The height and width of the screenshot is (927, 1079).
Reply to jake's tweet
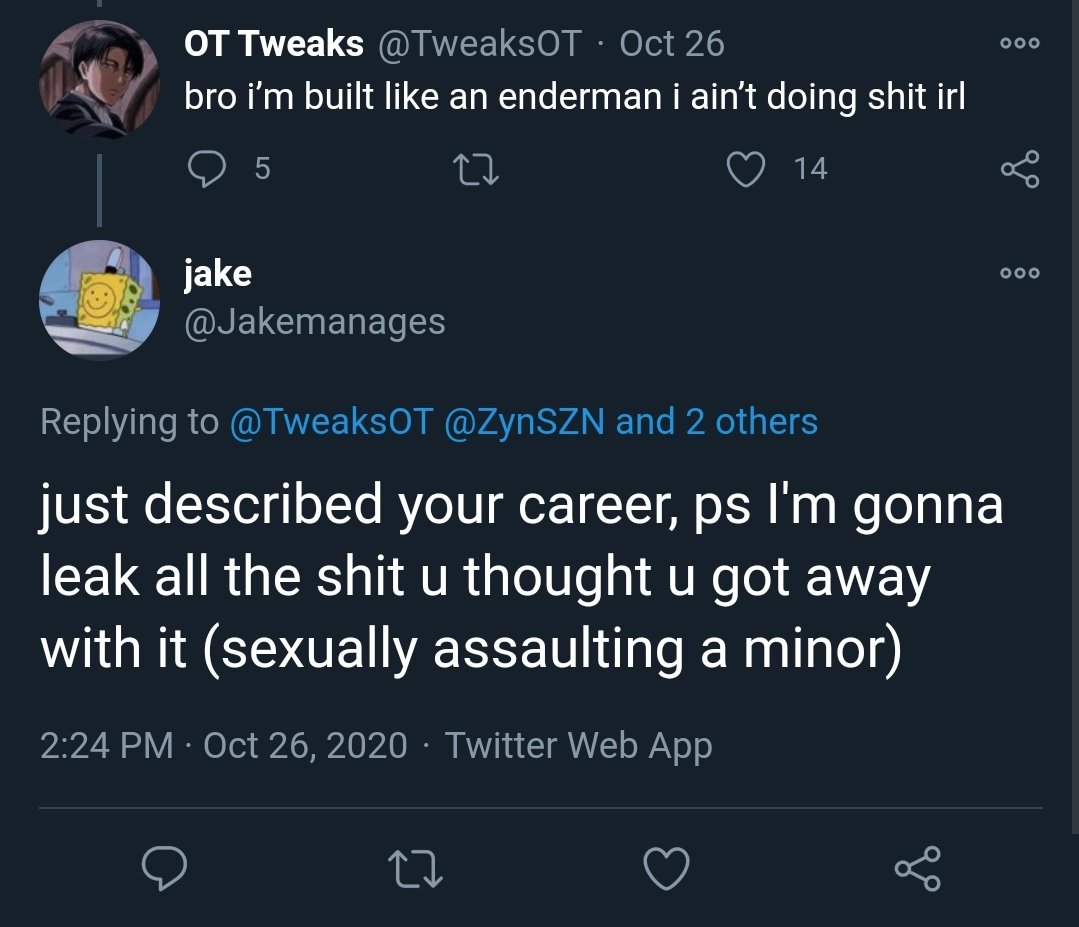point(163,867)
